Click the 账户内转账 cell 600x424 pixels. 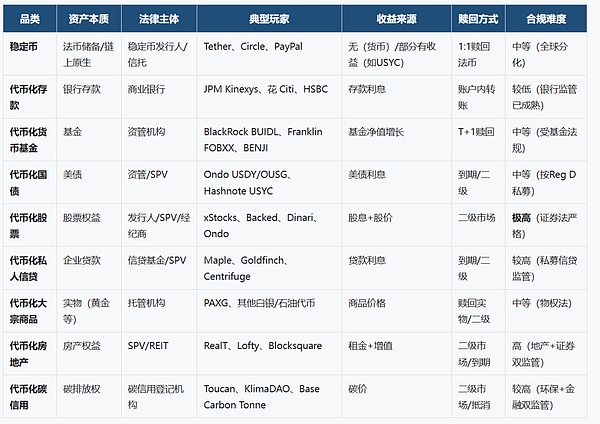tap(476, 97)
